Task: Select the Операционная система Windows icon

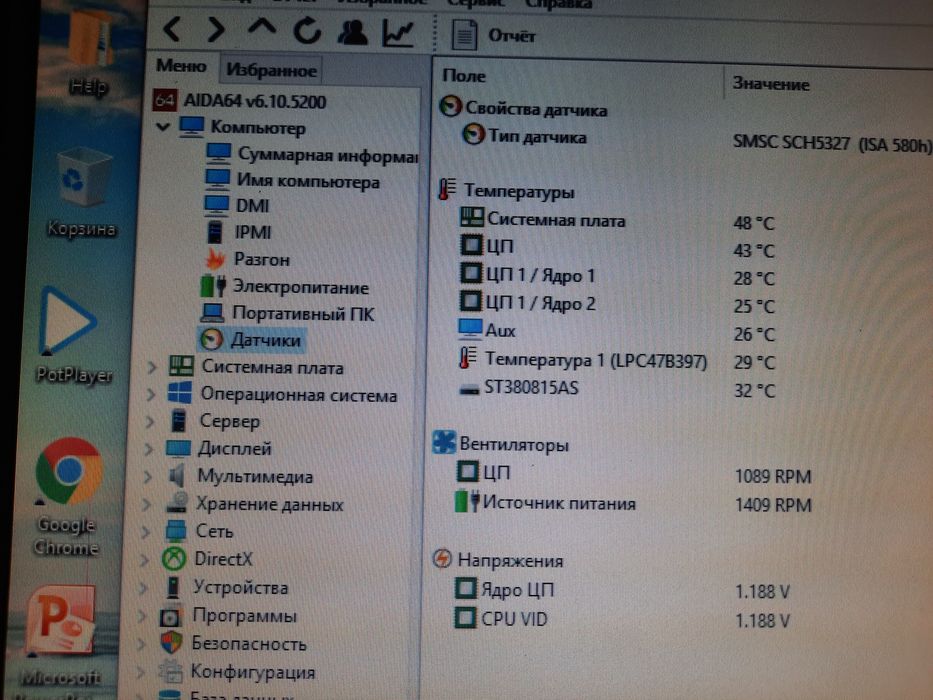Action: 180,393
